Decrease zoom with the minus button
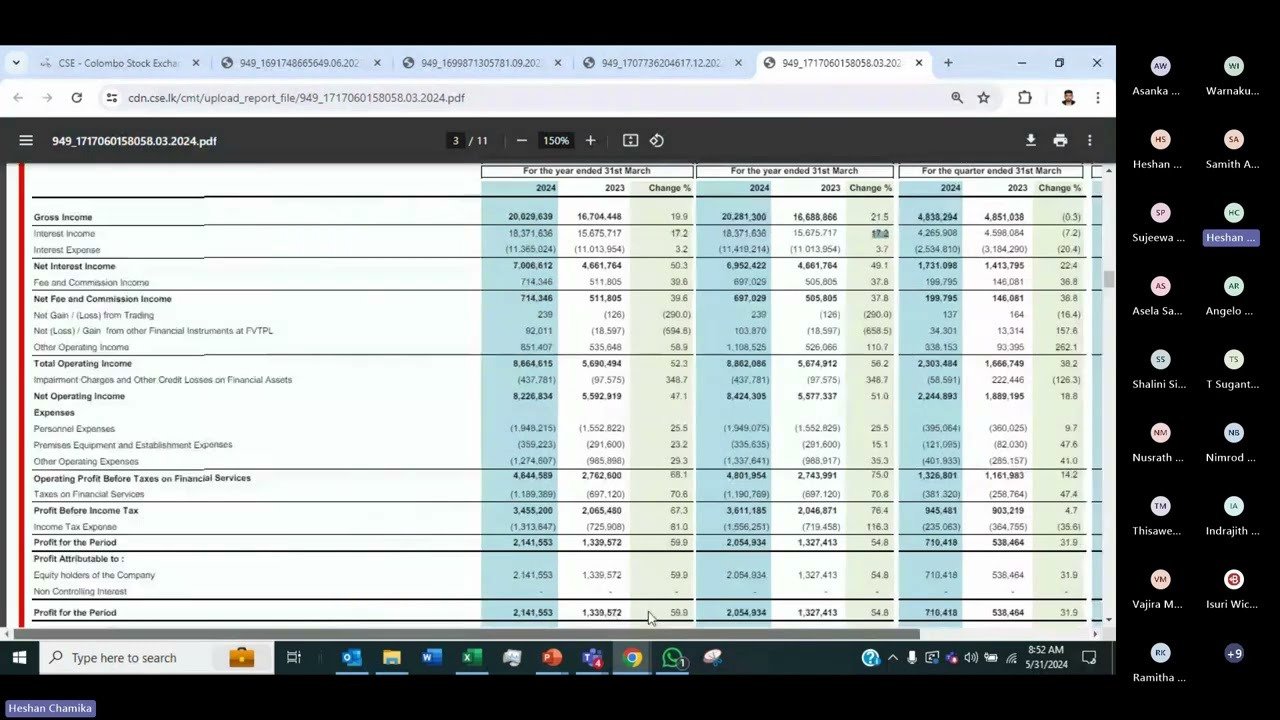The image size is (1280, 720). coord(521,141)
